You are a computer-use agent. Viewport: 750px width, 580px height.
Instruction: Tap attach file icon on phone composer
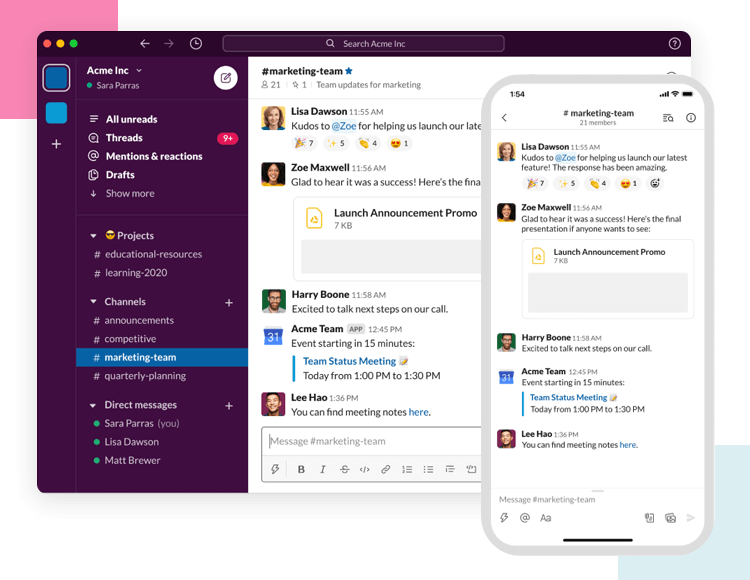[649, 518]
